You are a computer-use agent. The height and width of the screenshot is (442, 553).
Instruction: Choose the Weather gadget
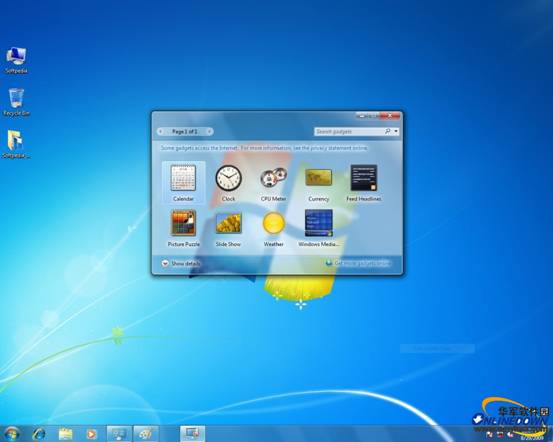click(x=273, y=228)
